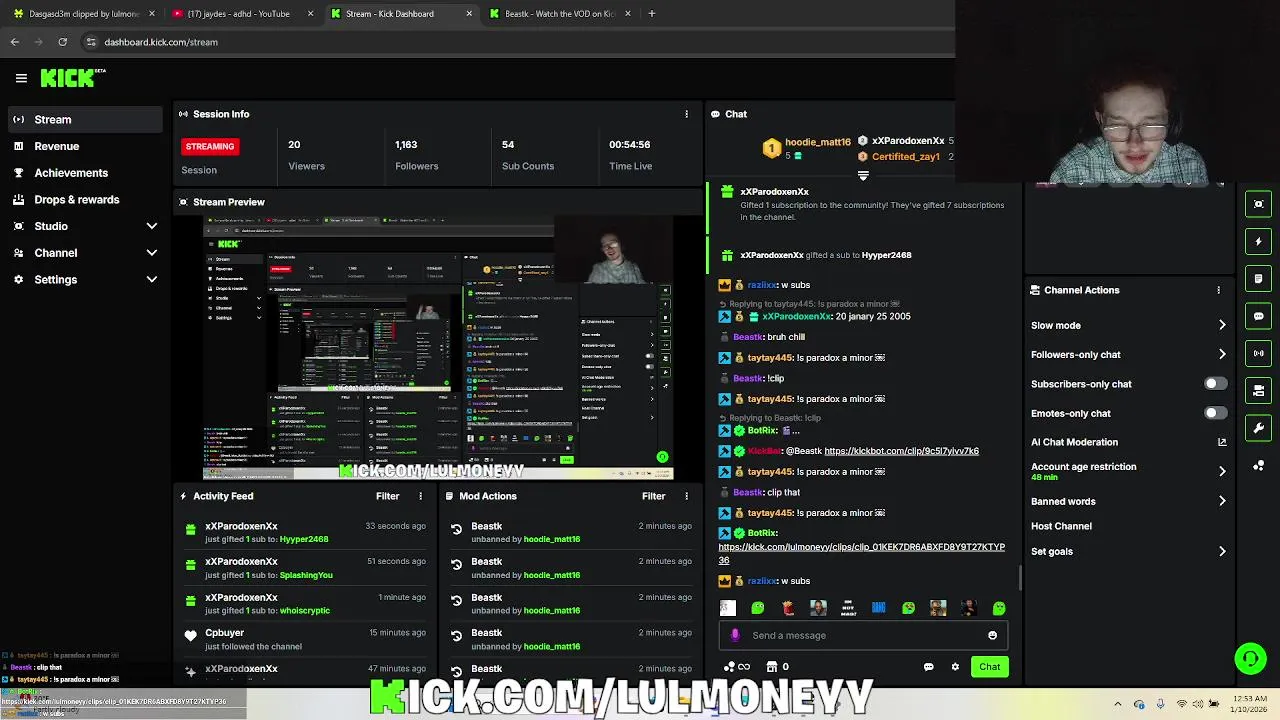Toggle session info document widget icon
Image resolution: width=1280 pixels, height=720 pixels.
(1258, 278)
